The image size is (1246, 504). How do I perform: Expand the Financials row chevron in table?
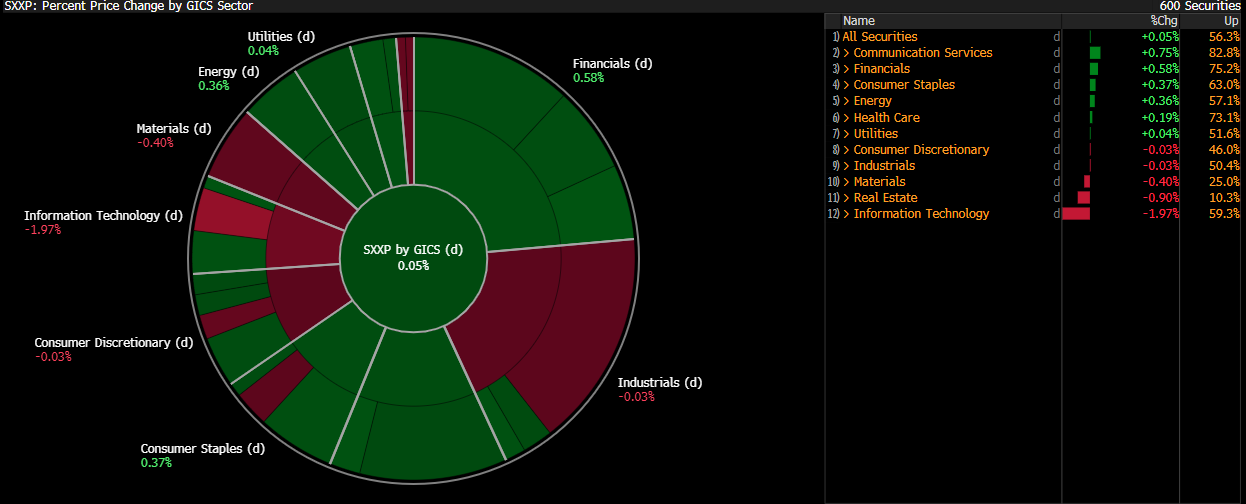847,69
